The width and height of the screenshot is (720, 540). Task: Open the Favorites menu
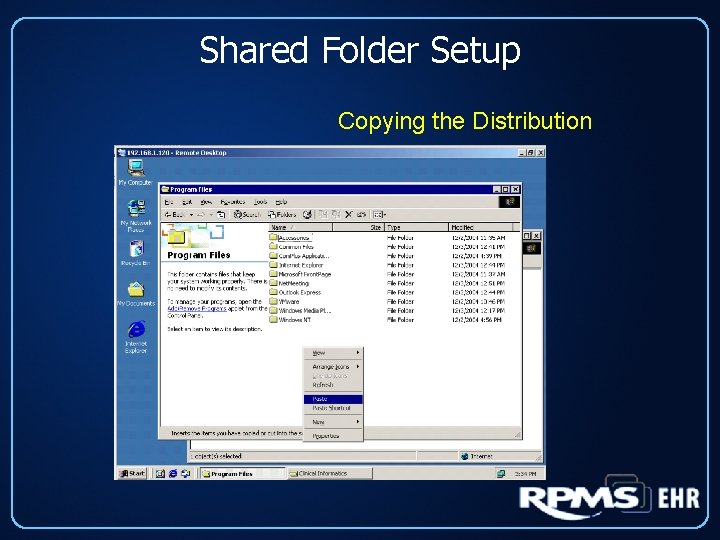[233, 202]
